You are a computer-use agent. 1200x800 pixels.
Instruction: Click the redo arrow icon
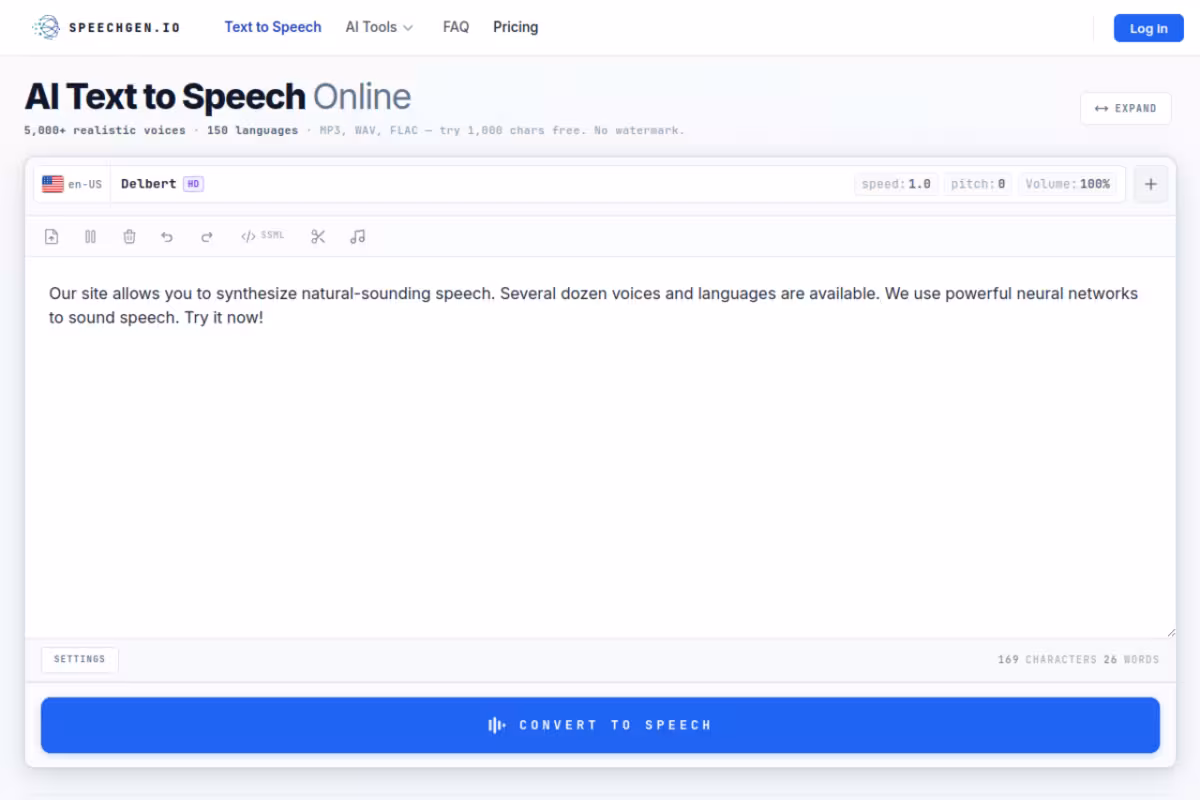207,237
